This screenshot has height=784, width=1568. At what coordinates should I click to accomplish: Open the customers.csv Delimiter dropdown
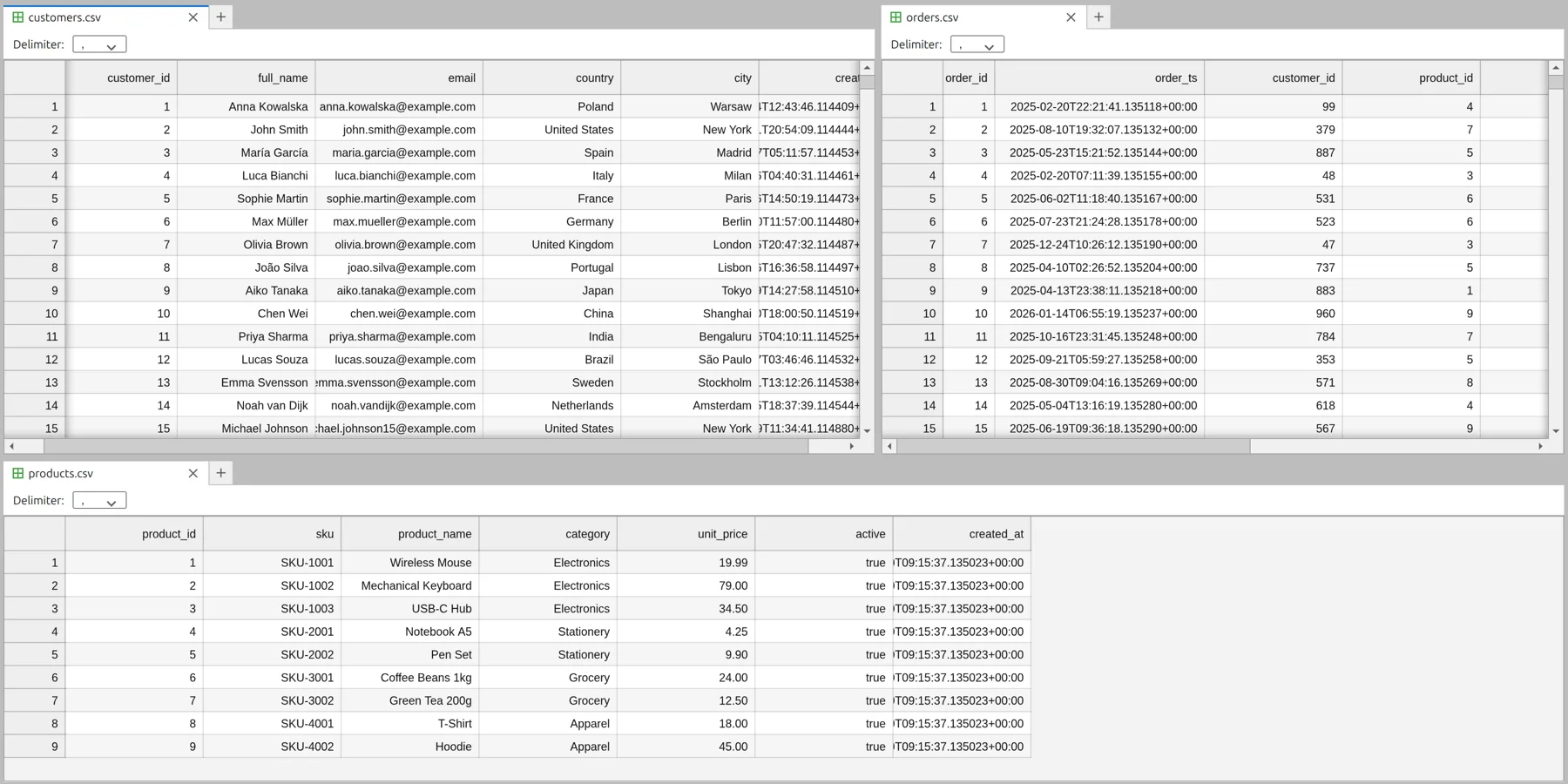pos(99,44)
